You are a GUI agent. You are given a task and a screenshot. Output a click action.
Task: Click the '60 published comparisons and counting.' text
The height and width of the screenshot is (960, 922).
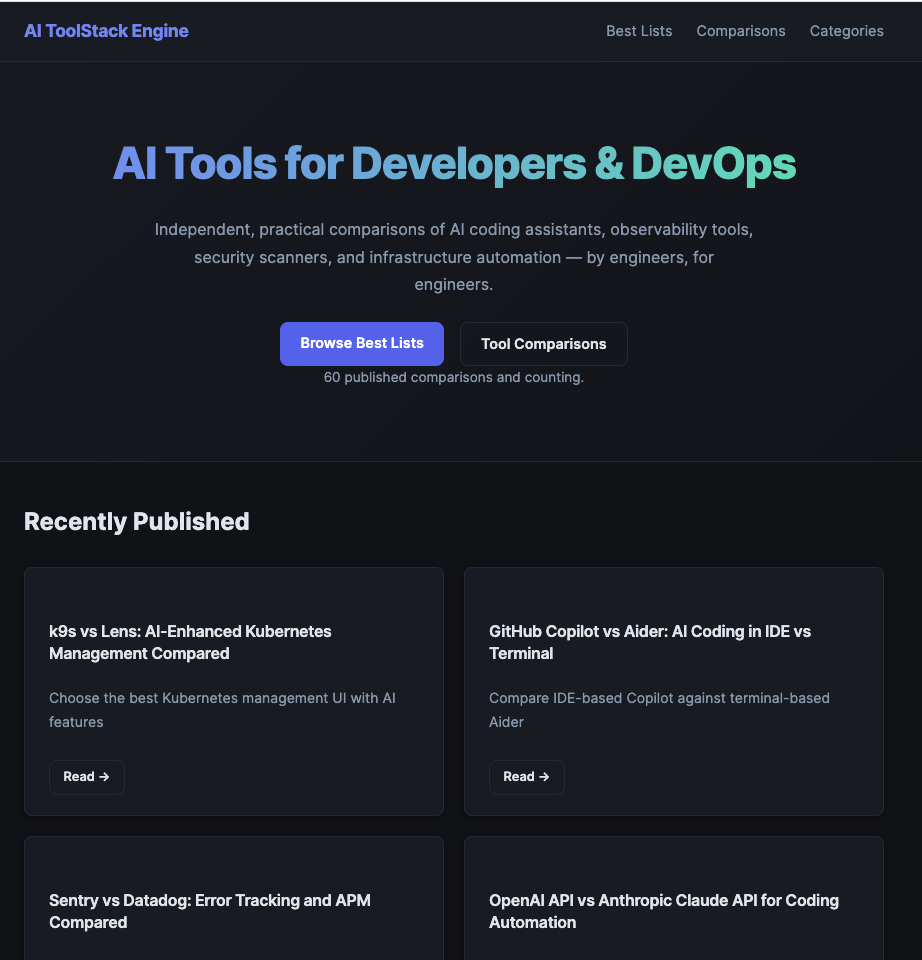(454, 377)
